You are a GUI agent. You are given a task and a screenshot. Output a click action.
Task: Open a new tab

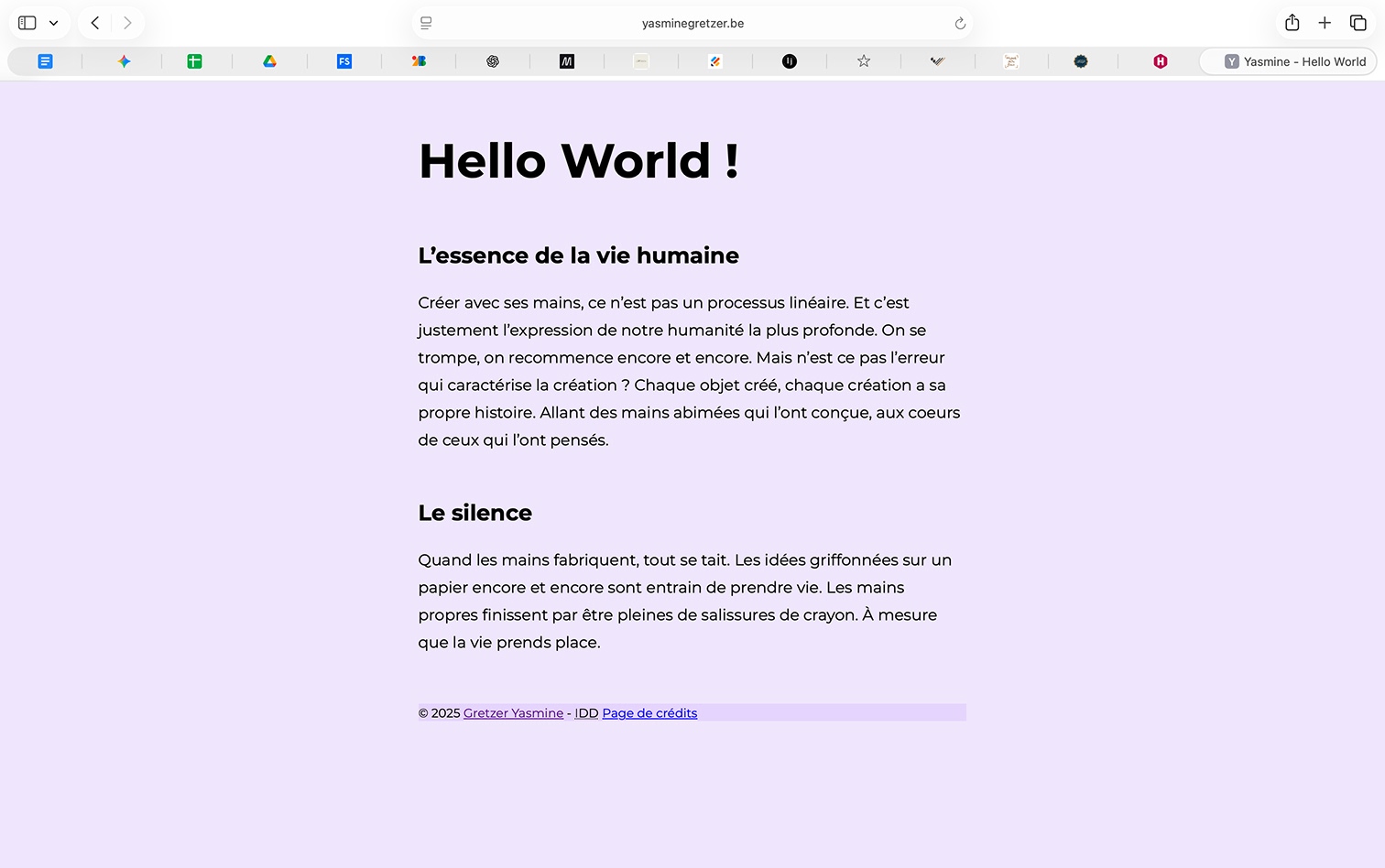[x=1325, y=22]
